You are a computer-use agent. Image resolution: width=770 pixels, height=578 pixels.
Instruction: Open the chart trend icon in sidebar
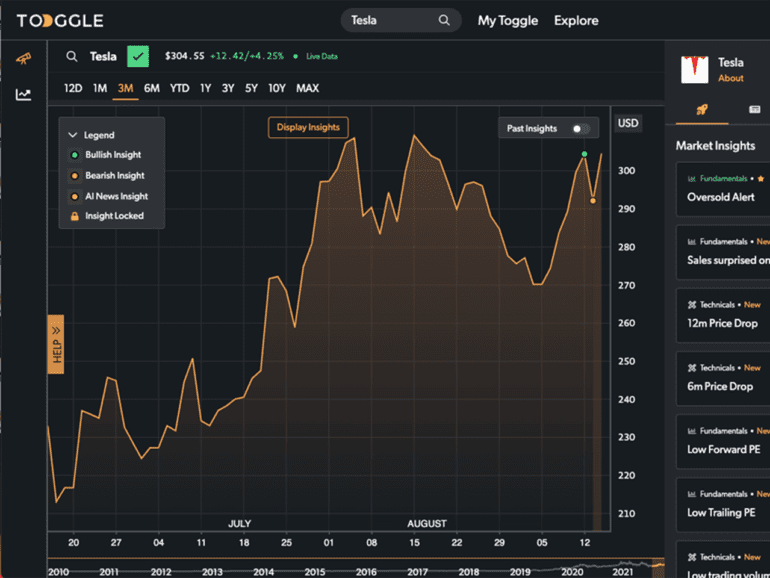(x=23, y=94)
